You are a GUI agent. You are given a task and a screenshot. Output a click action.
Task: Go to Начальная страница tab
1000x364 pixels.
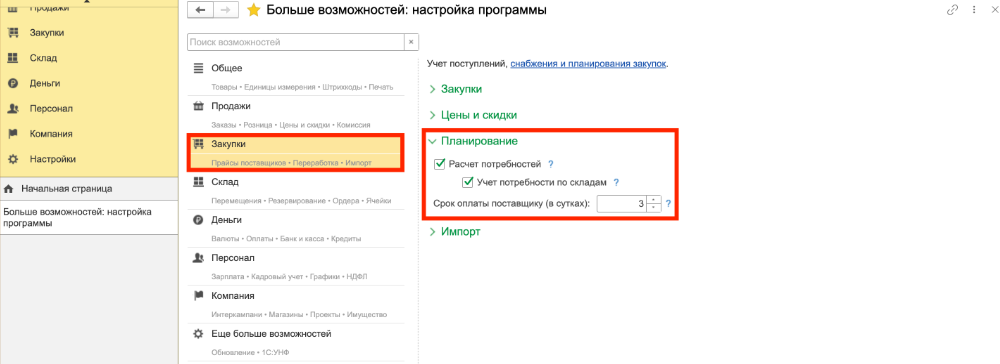tap(89, 189)
